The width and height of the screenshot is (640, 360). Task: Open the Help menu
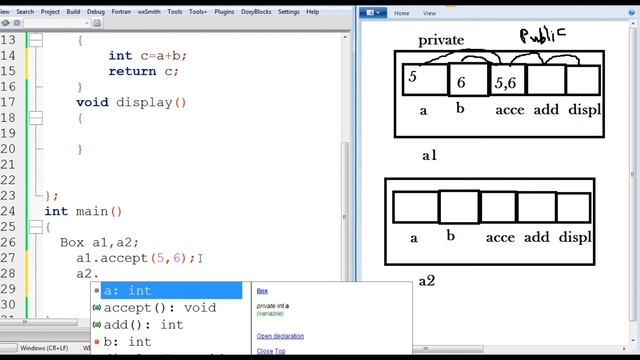tap(313, 12)
